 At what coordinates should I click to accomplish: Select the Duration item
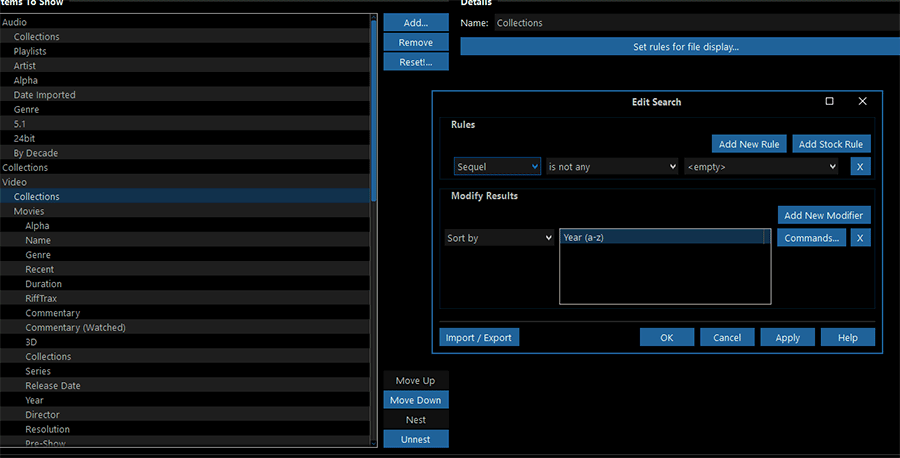(185, 284)
